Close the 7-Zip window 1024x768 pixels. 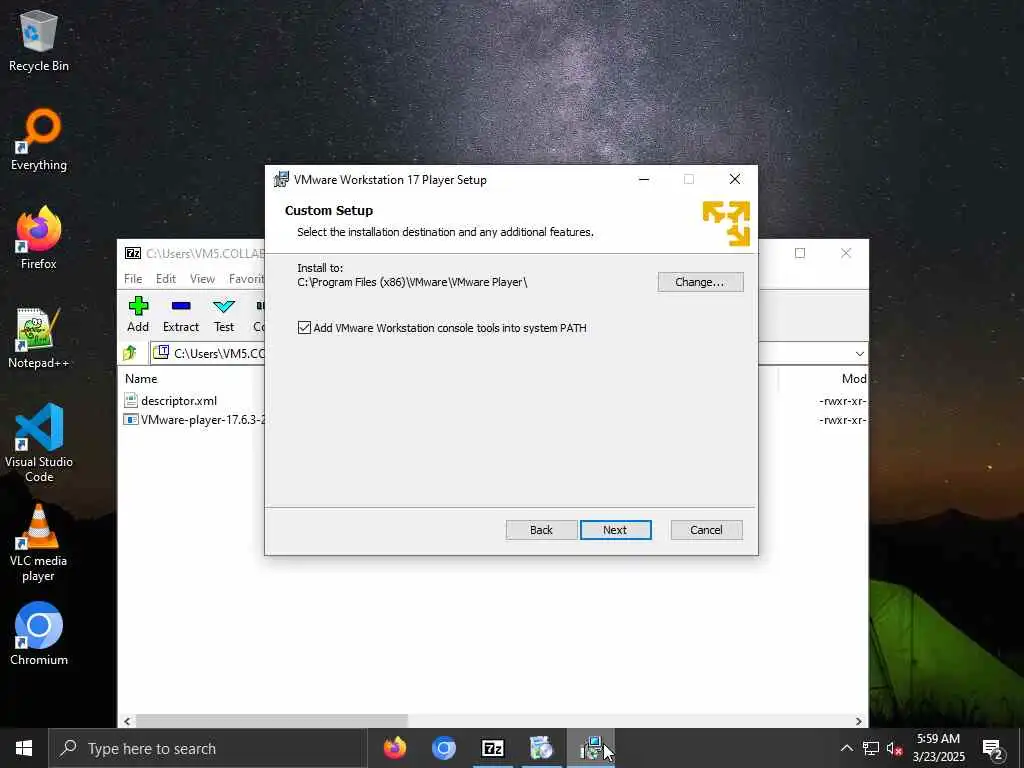[846, 253]
